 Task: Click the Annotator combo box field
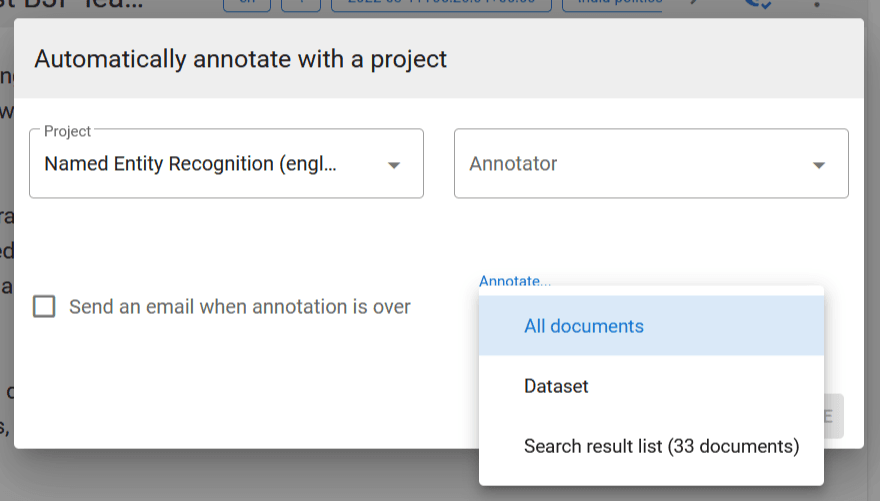[x=630, y=164]
